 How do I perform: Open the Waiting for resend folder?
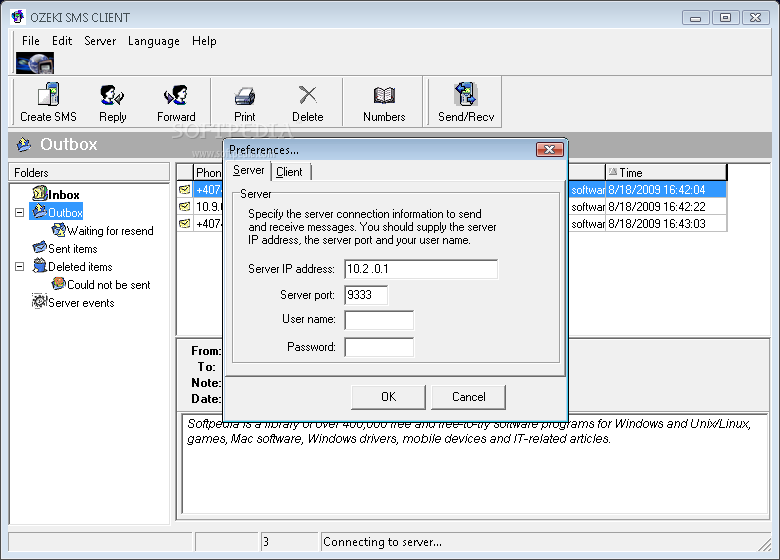(102, 231)
